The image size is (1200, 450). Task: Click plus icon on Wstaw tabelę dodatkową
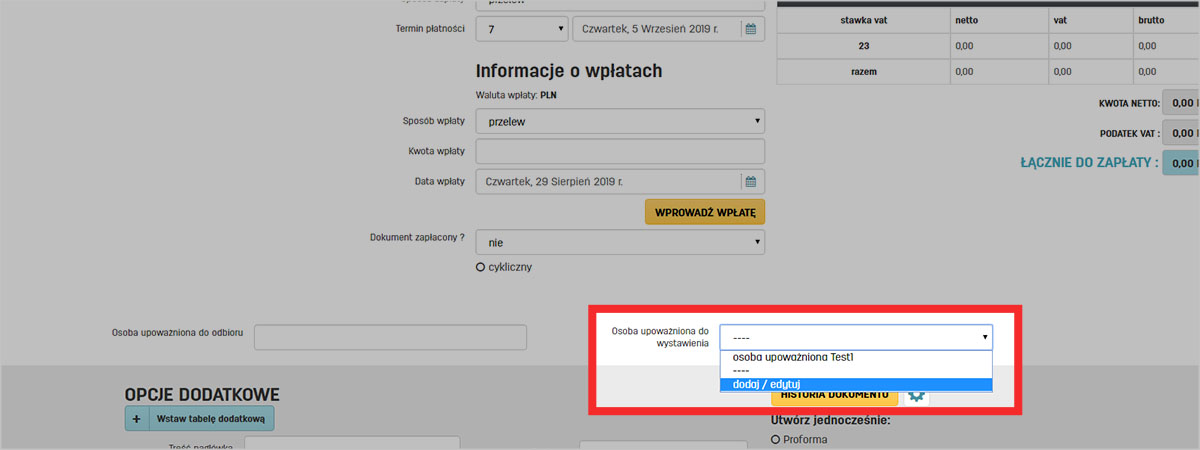click(136, 418)
